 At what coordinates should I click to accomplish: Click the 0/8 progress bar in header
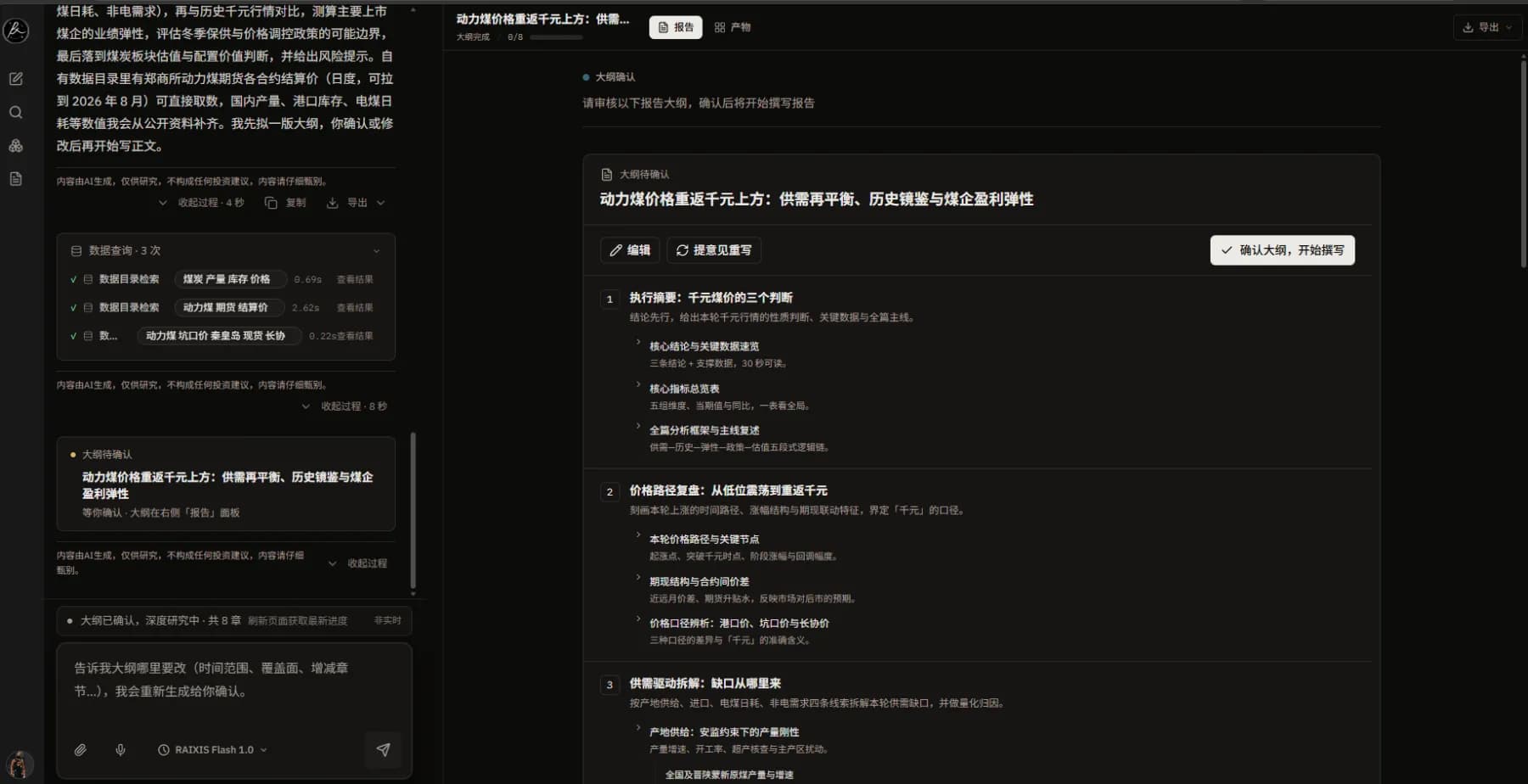pos(556,37)
